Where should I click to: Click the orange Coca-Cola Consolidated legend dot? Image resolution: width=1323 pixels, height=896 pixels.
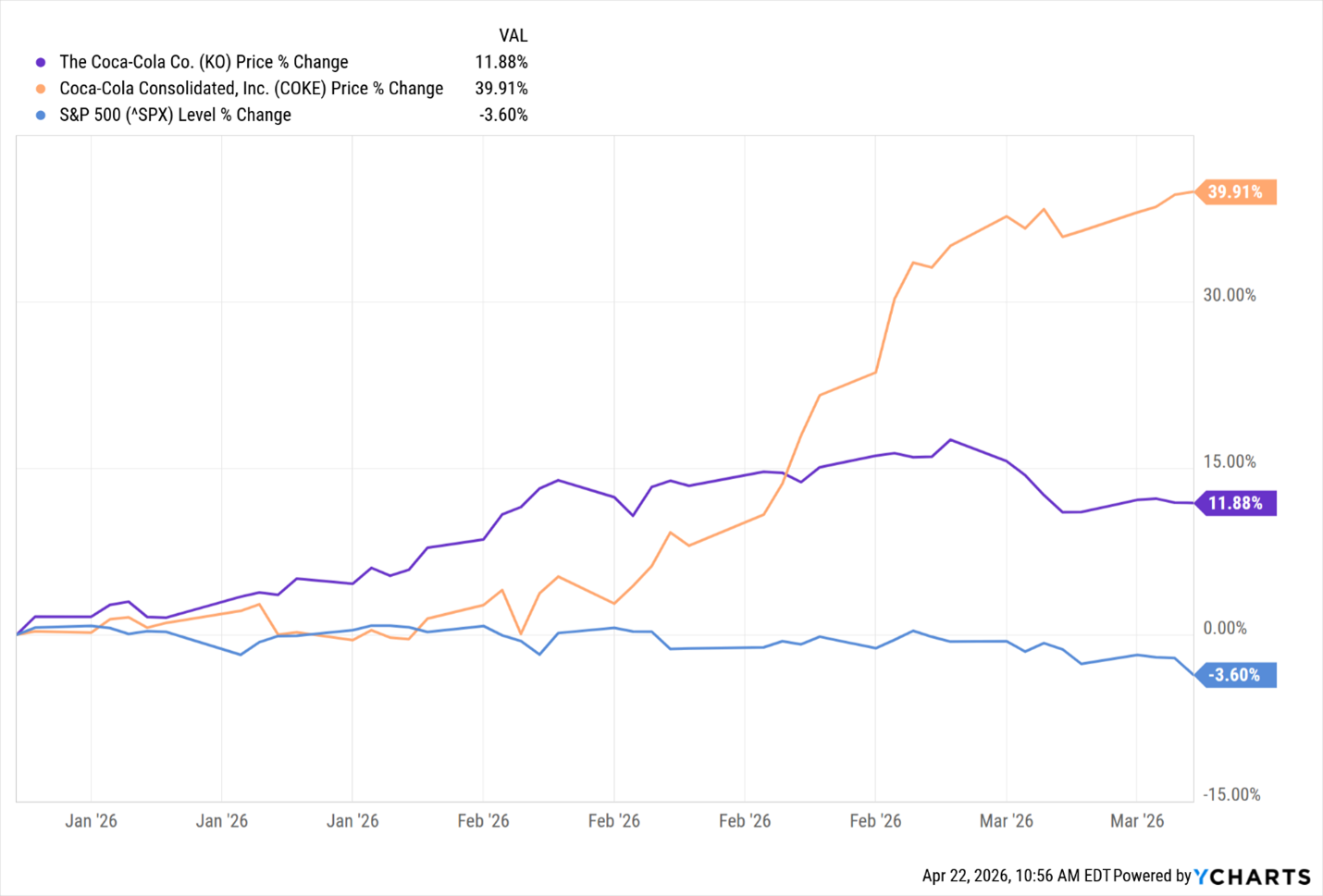(x=41, y=89)
